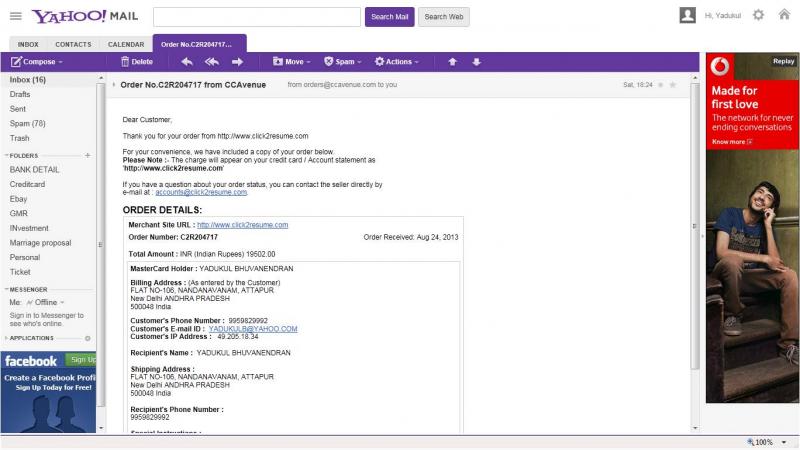
Task: Go to Yahoo home via house icon
Action: [784, 14]
